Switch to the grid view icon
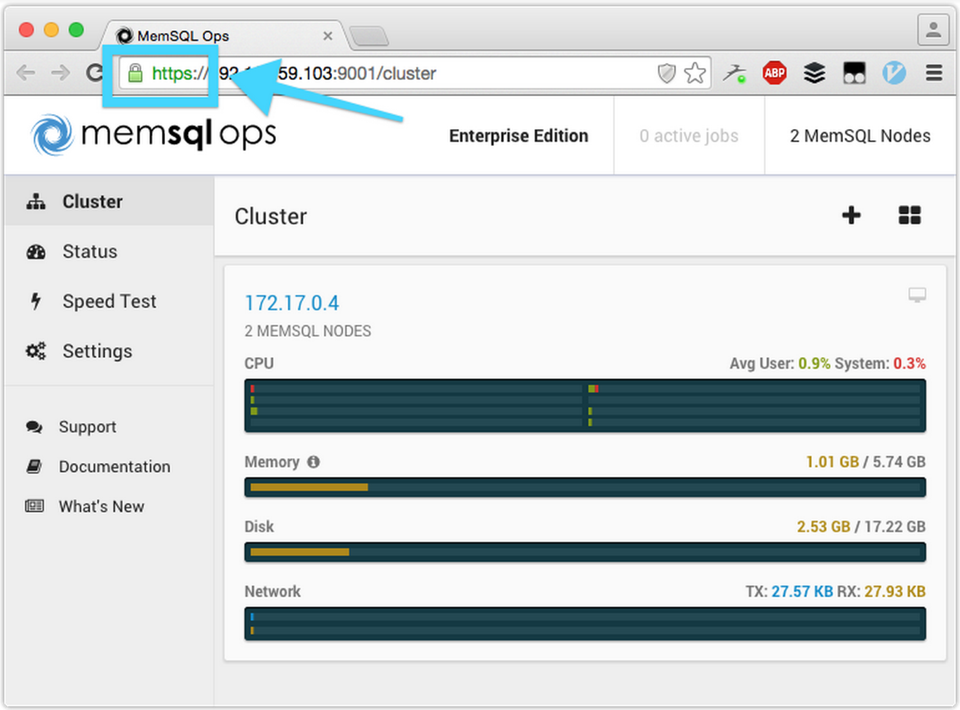The image size is (960, 710). 909,215
